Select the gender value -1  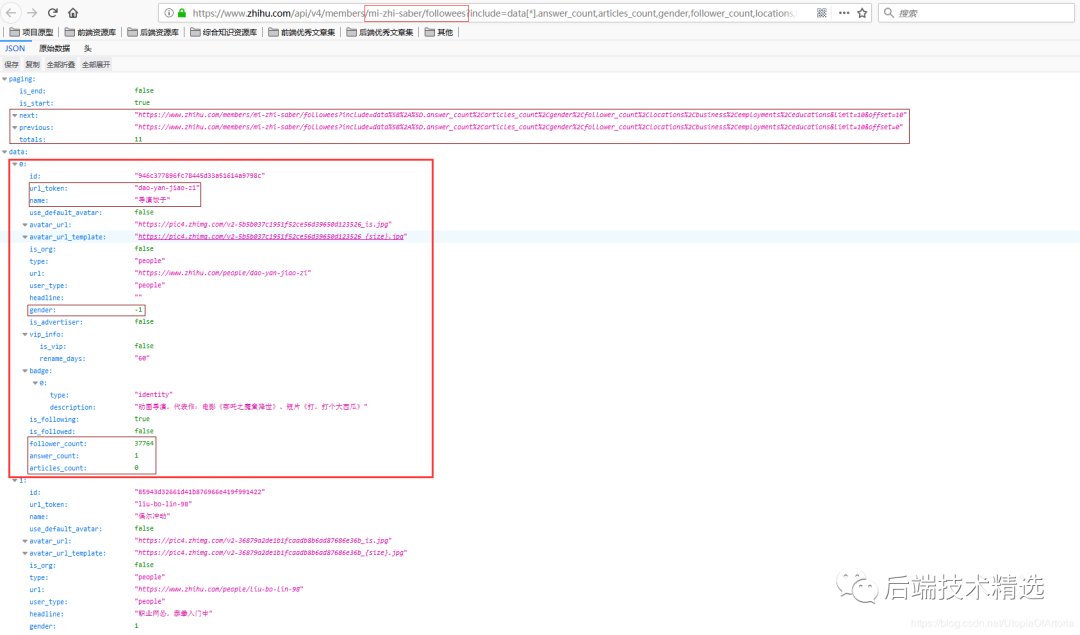138,310
